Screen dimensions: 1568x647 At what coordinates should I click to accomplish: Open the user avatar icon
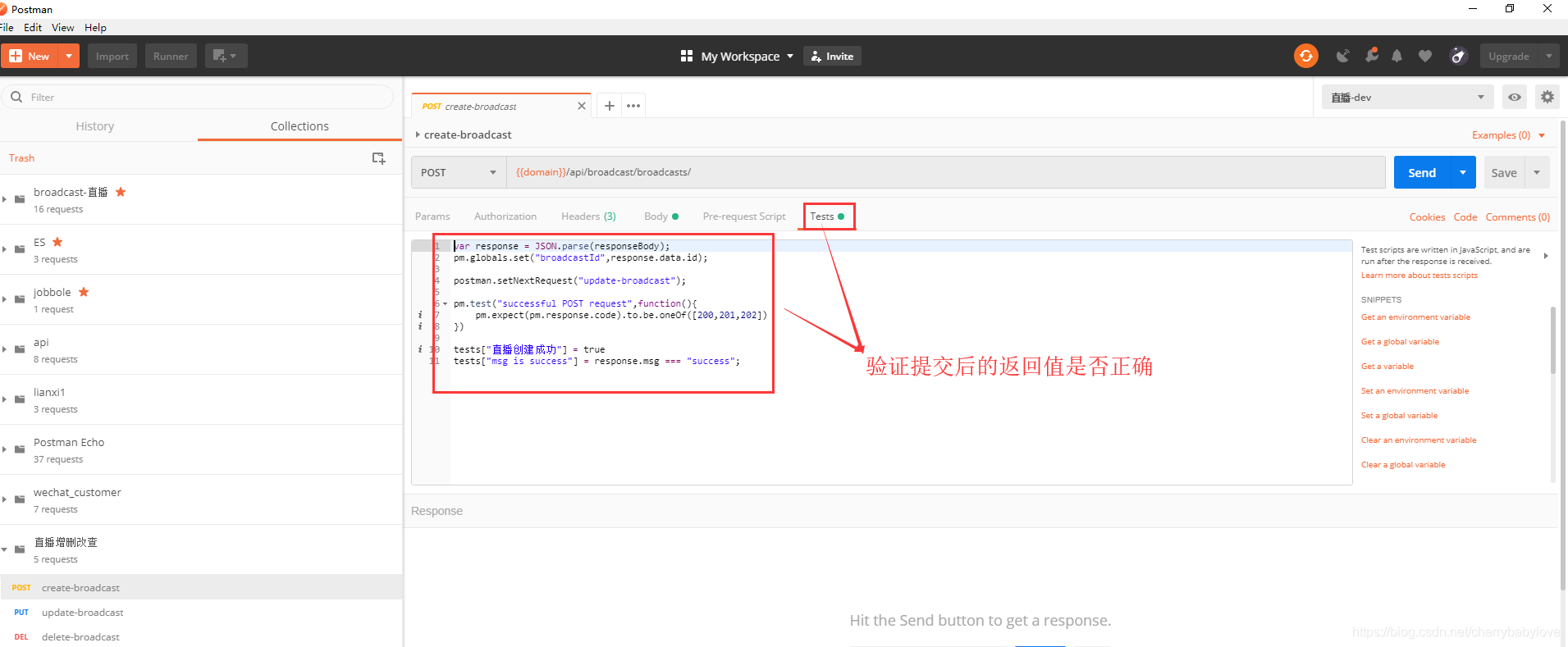point(1458,56)
